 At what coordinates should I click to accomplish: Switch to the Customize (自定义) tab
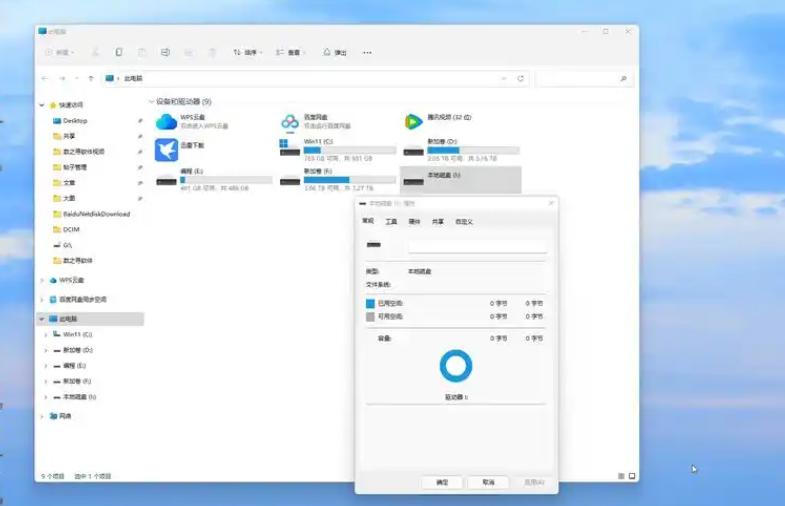click(x=464, y=221)
